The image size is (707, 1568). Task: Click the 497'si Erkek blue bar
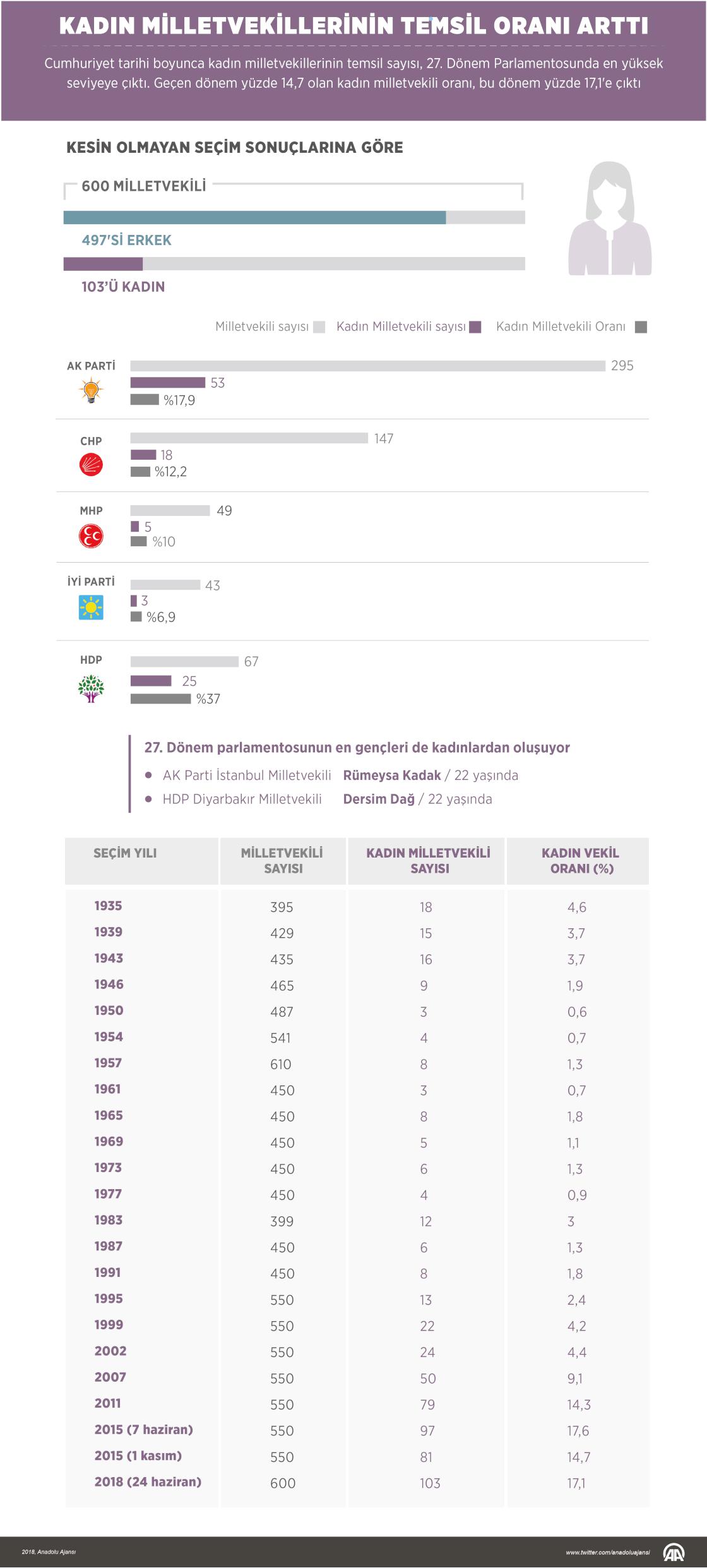click(255, 218)
